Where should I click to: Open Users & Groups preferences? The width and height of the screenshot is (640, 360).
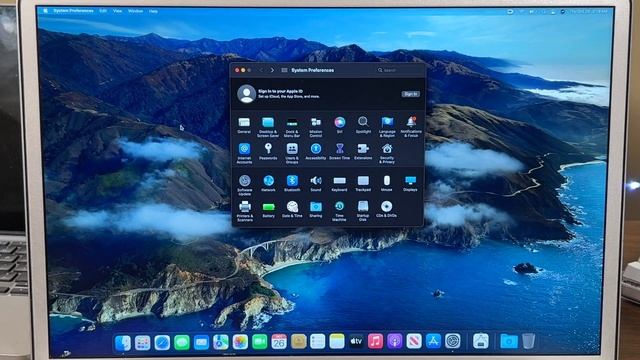point(292,153)
